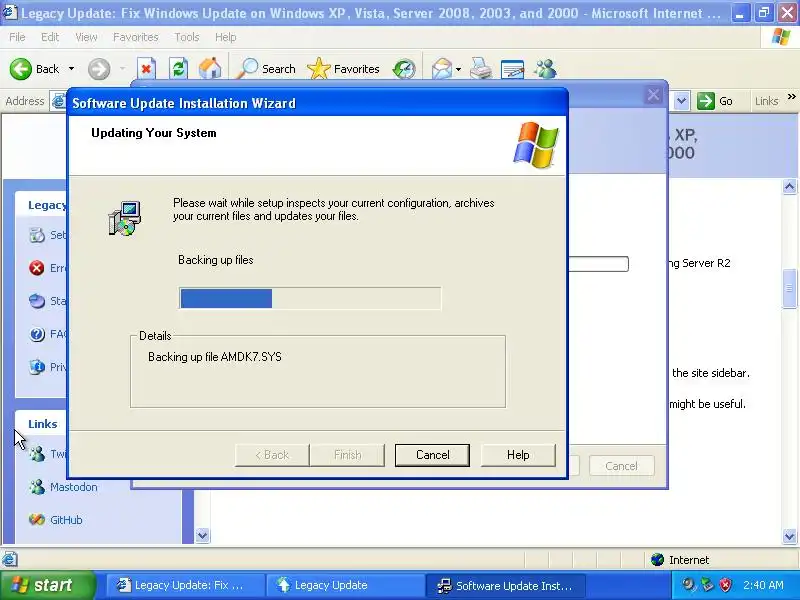This screenshot has height=600, width=800.
Task: Click the disabled Back wizard button
Action: (272, 455)
